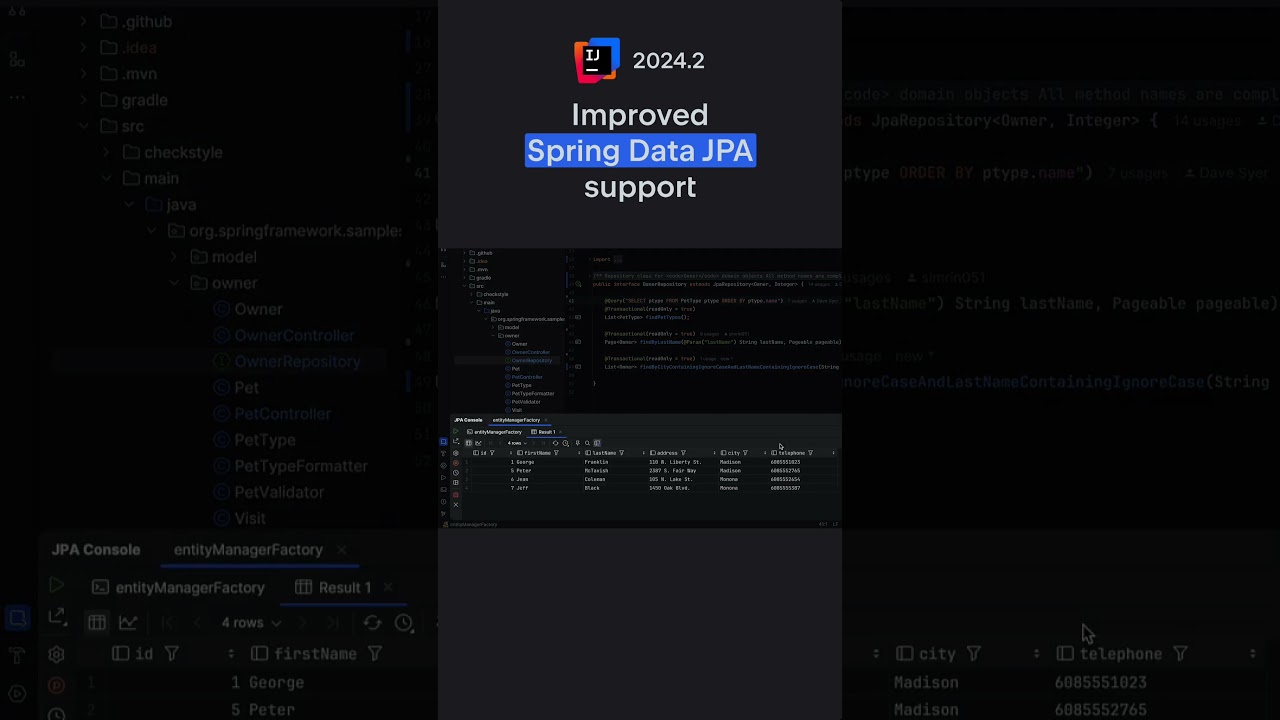Image resolution: width=1280 pixels, height=720 pixels.
Task: Open PetValidator class in enlarged background tree
Action: pyautogui.click(x=268, y=492)
